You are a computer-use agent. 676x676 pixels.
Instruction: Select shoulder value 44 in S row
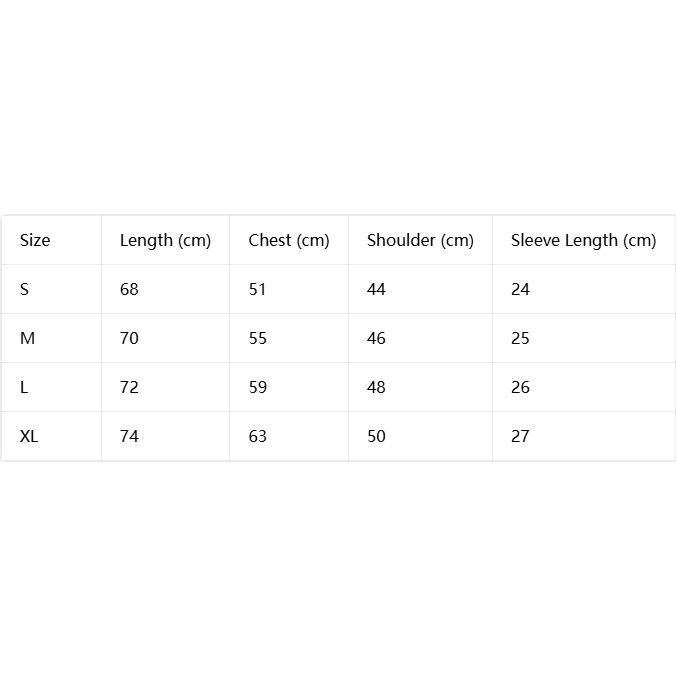pyautogui.click(x=376, y=289)
